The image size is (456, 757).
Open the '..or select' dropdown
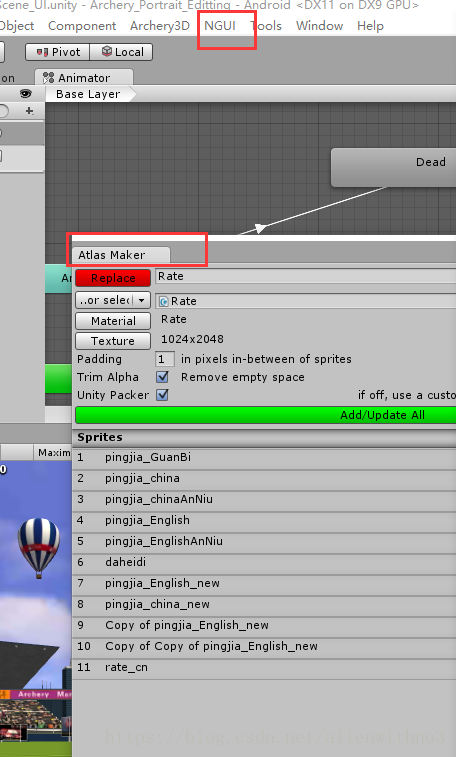point(113,300)
